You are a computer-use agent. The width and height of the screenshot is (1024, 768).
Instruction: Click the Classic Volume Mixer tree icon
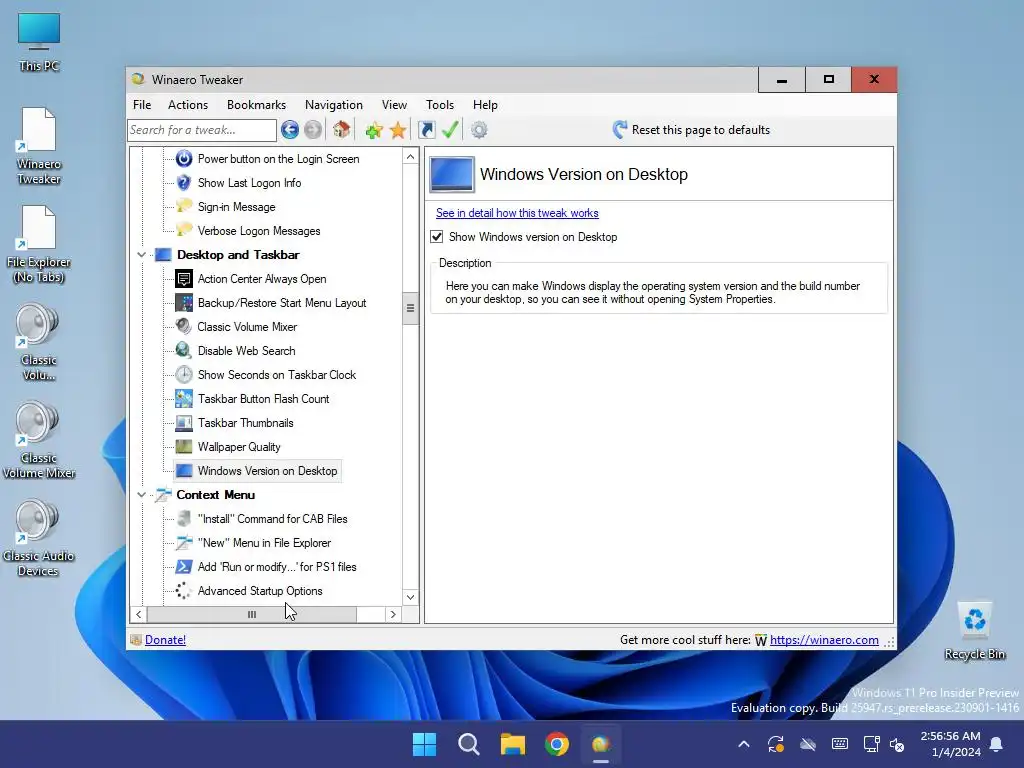click(184, 327)
